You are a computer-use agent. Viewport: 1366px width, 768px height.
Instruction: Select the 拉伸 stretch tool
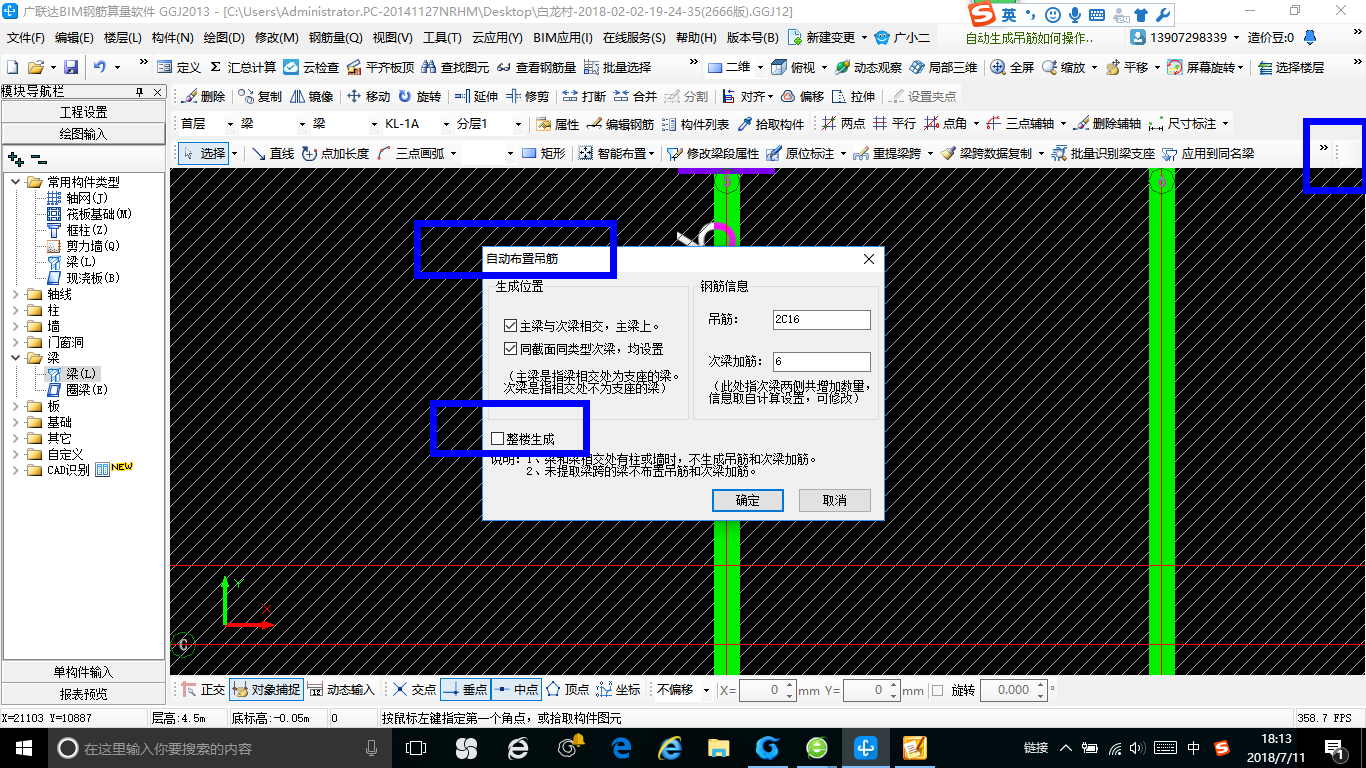(x=853, y=97)
